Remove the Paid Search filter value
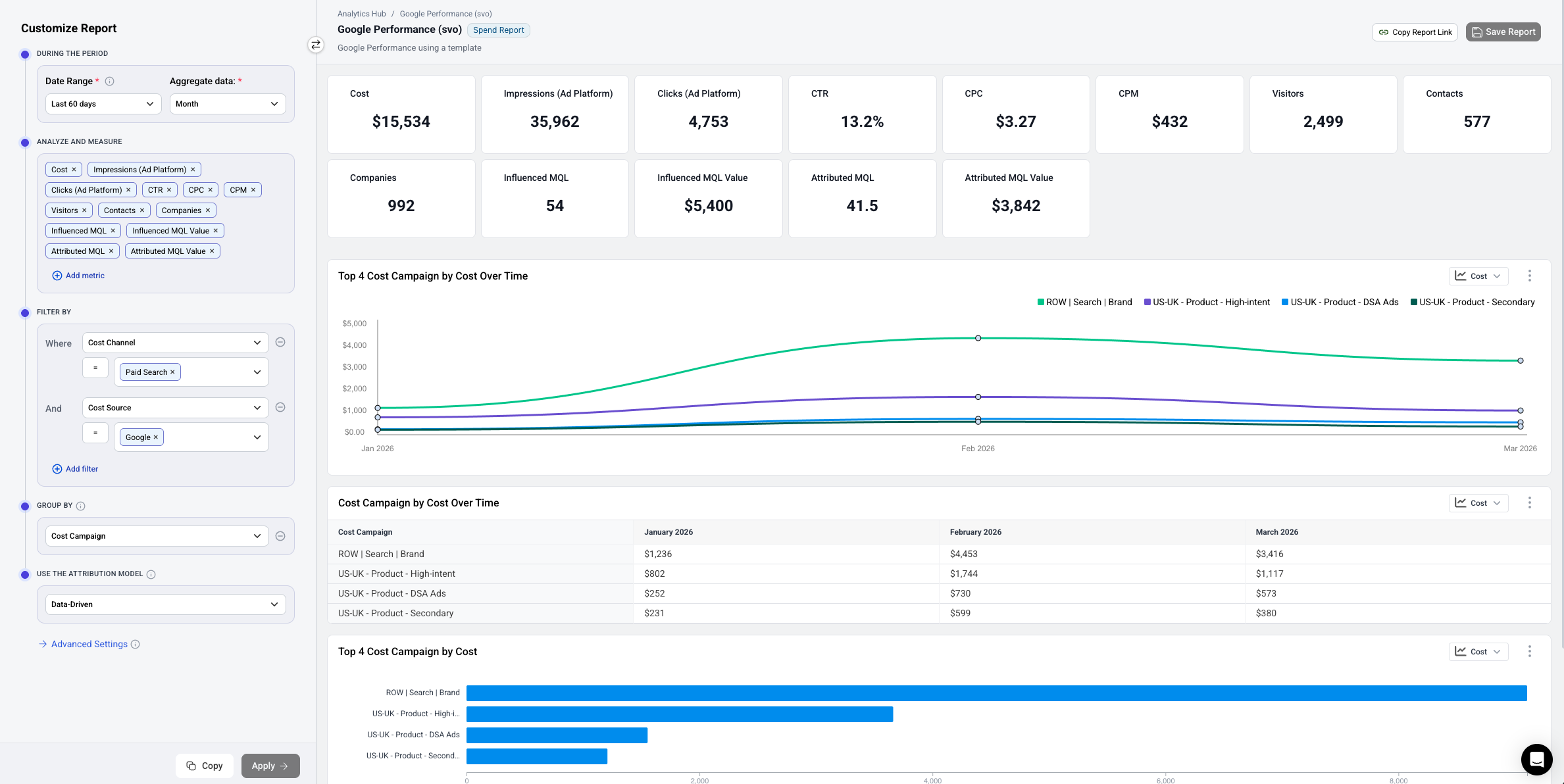Viewport: 1564px width, 784px height. pyautogui.click(x=173, y=372)
